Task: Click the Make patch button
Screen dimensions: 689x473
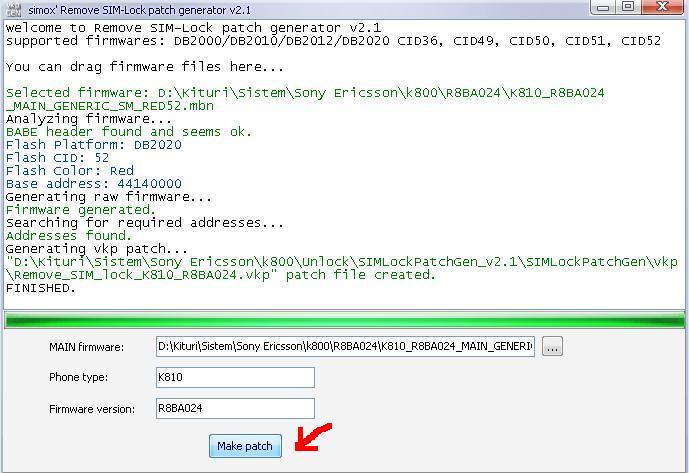Action: [x=245, y=446]
